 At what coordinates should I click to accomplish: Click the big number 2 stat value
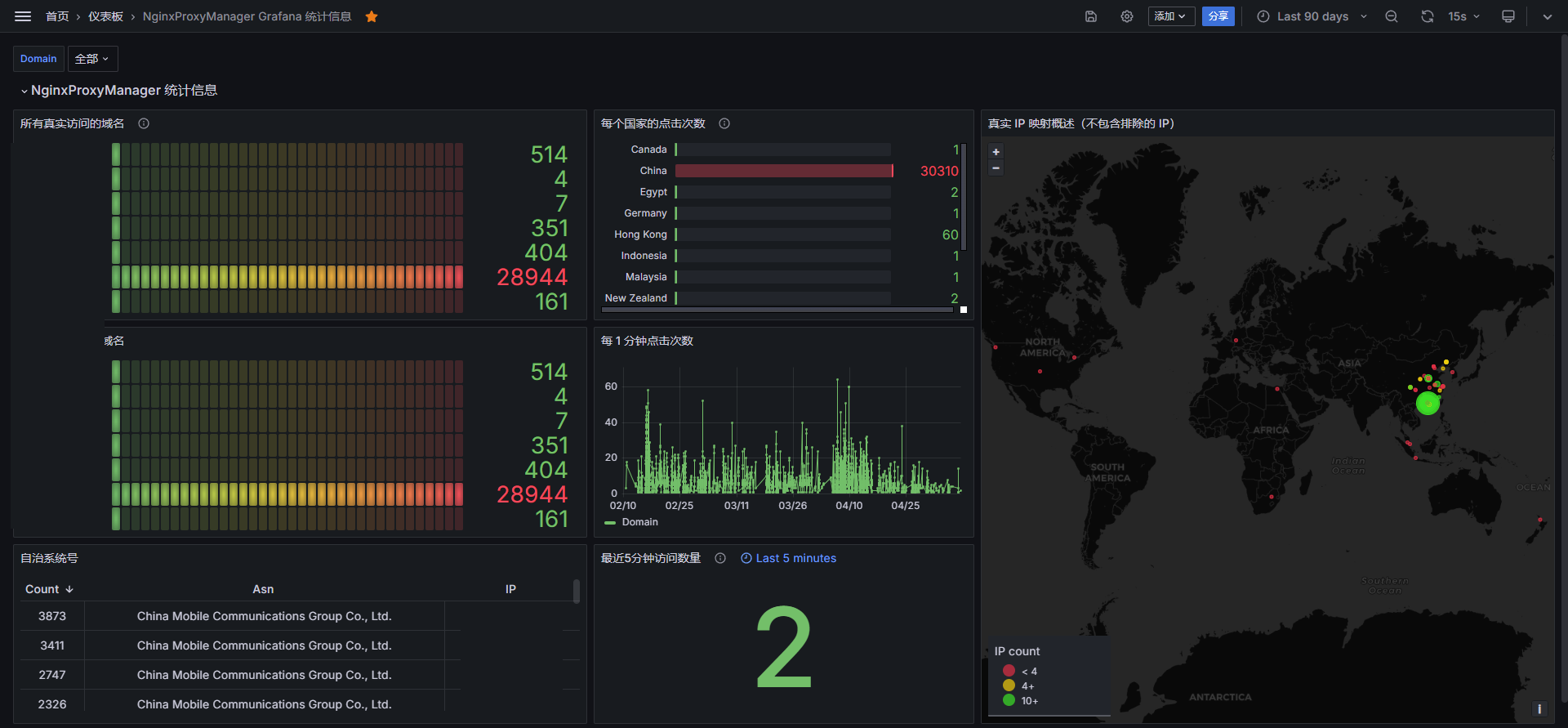click(x=784, y=647)
